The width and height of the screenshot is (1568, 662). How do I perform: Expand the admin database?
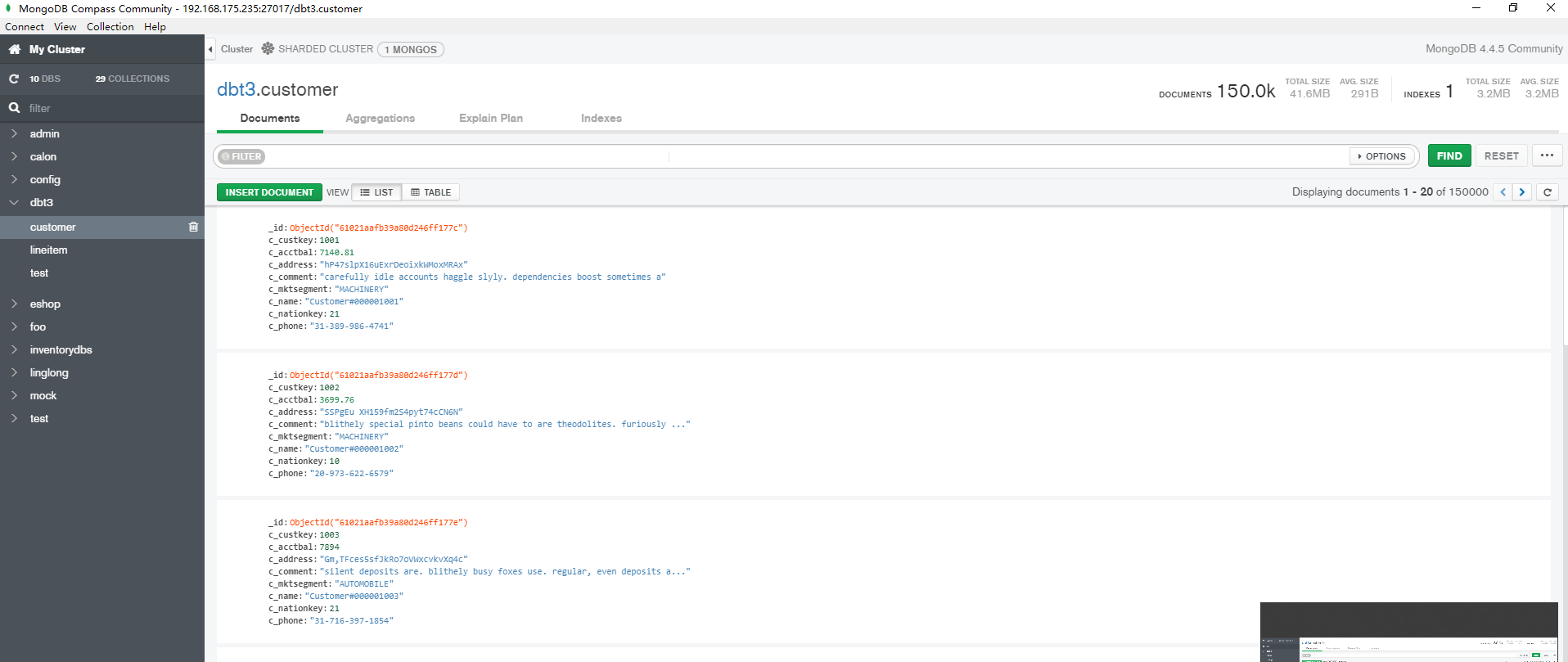(14, 133)
